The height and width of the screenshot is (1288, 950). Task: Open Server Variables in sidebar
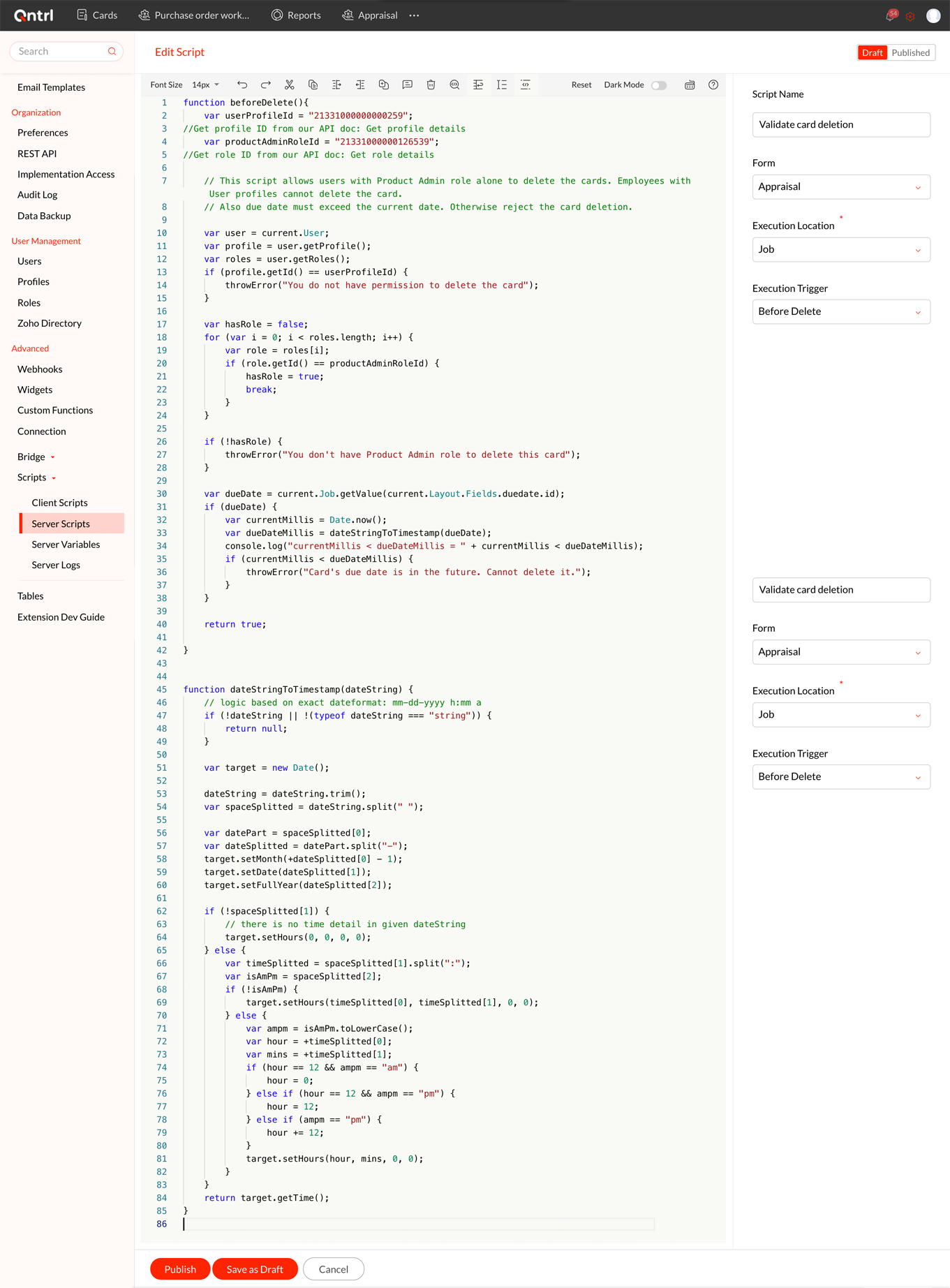66,545
